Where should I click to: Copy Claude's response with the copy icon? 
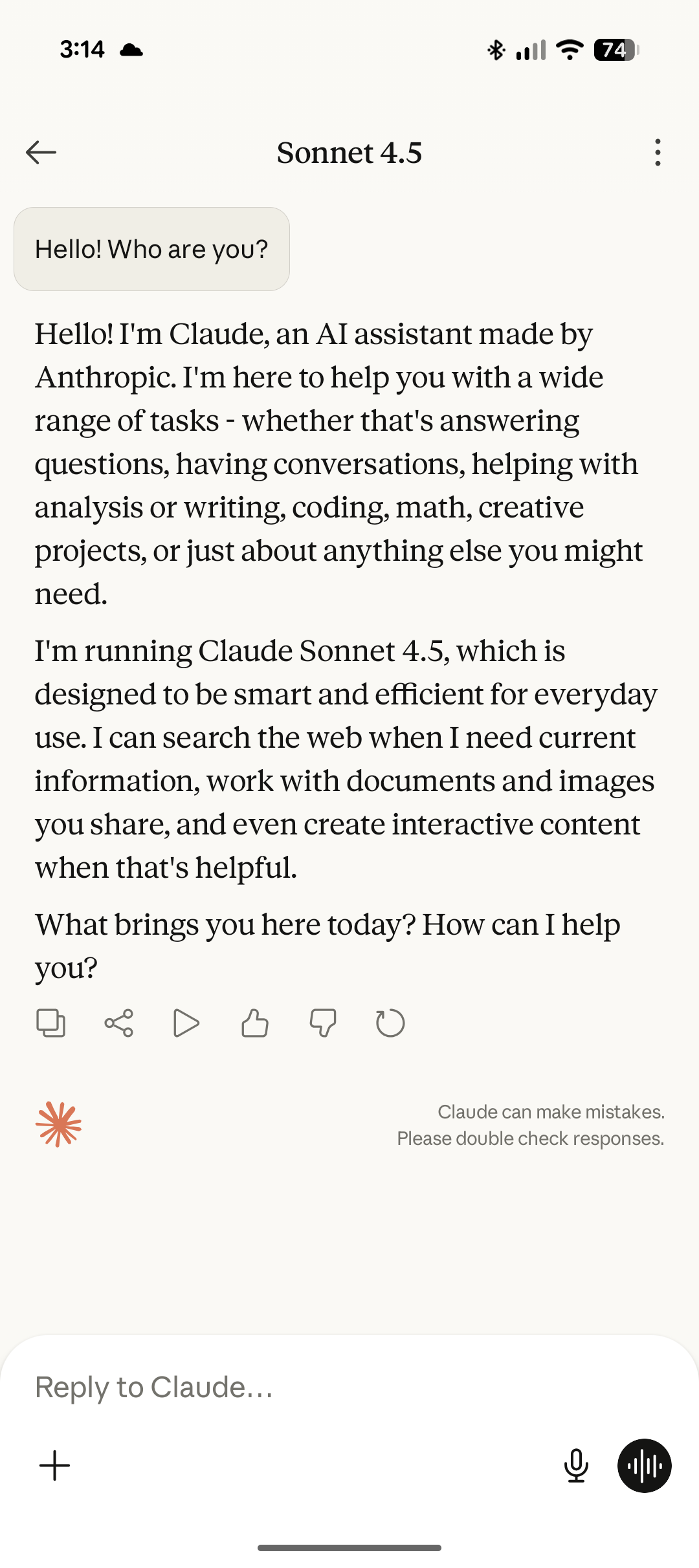coord(50,1023)
